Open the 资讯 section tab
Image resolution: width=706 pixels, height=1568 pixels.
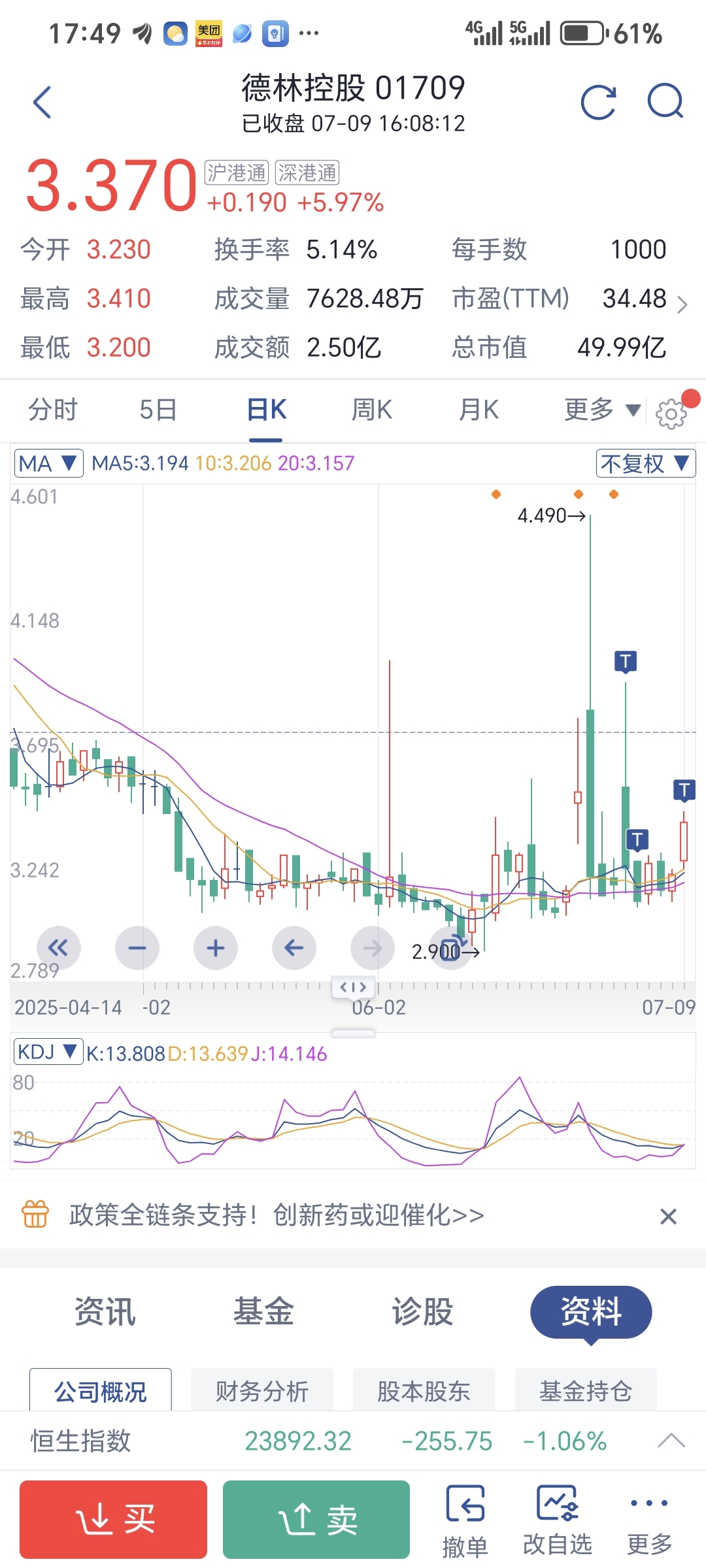click(x=105, y=1311)
